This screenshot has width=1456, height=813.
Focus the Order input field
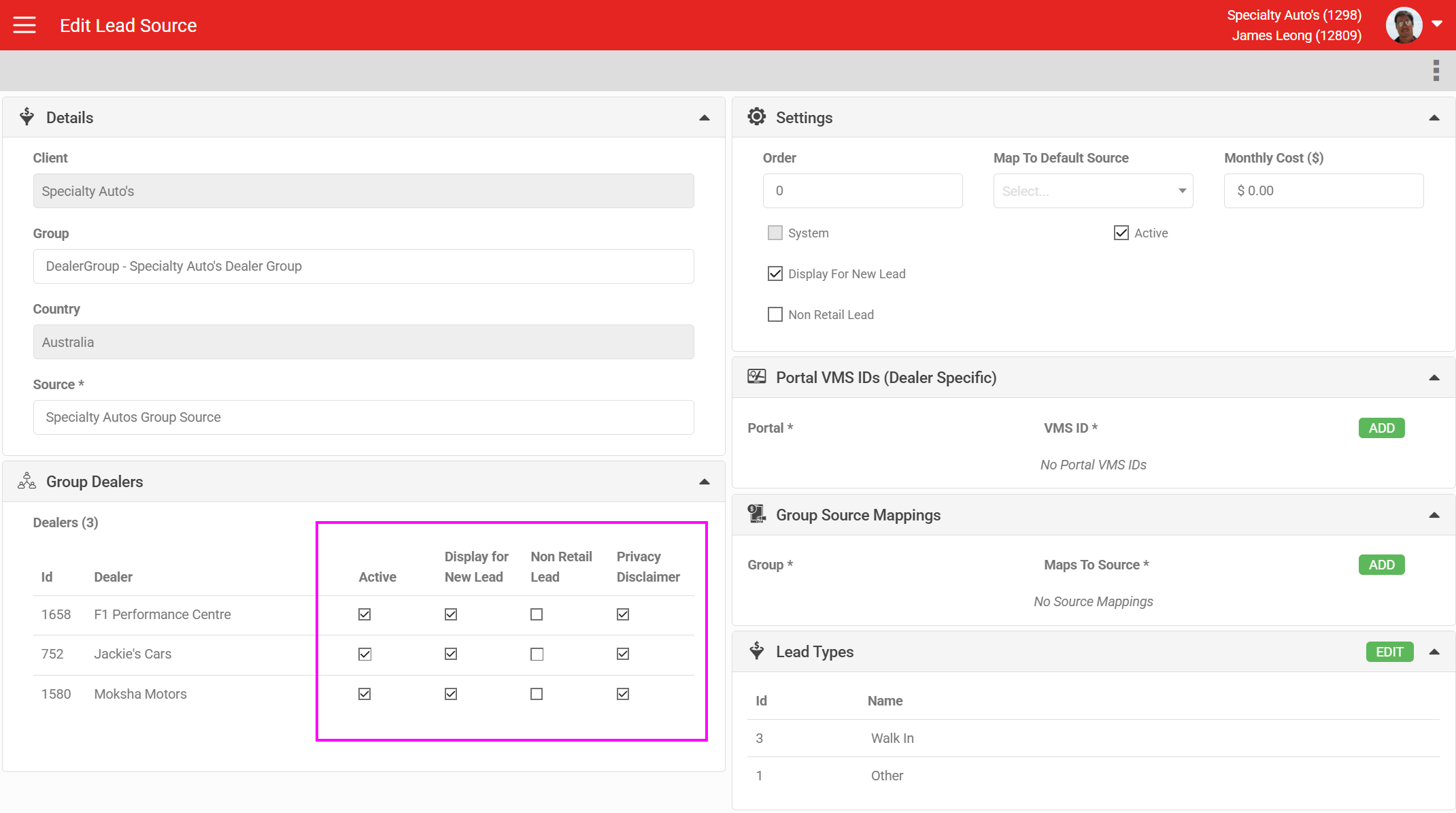(862, 190)
